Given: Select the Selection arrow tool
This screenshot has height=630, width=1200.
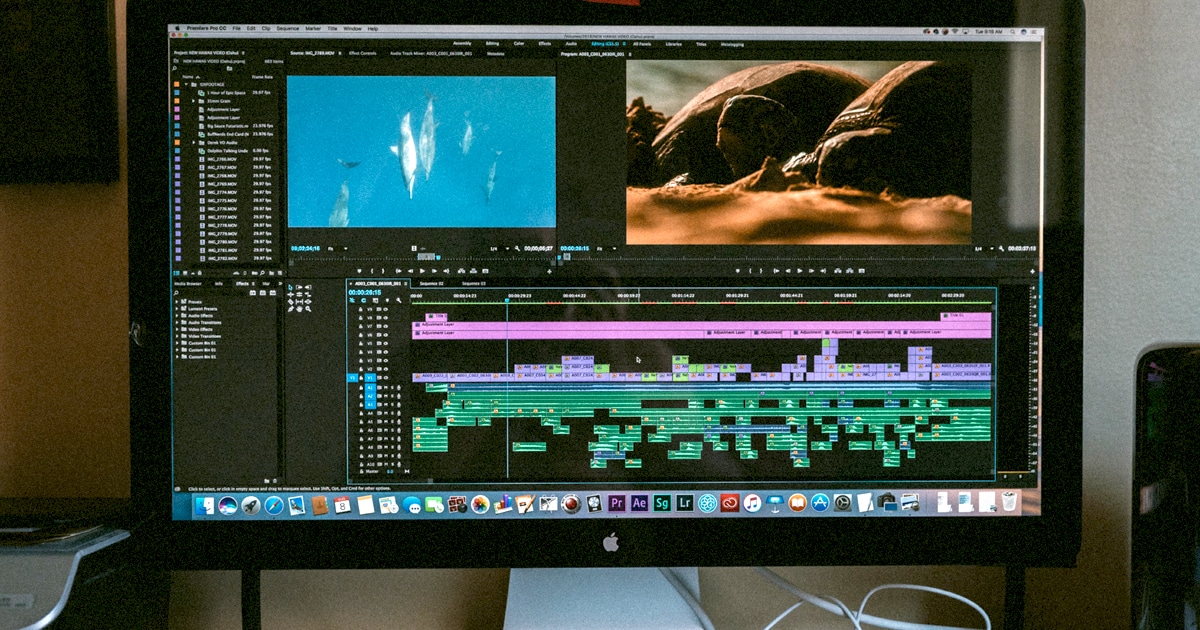Looking at the screenshot, I should (291, 288).
